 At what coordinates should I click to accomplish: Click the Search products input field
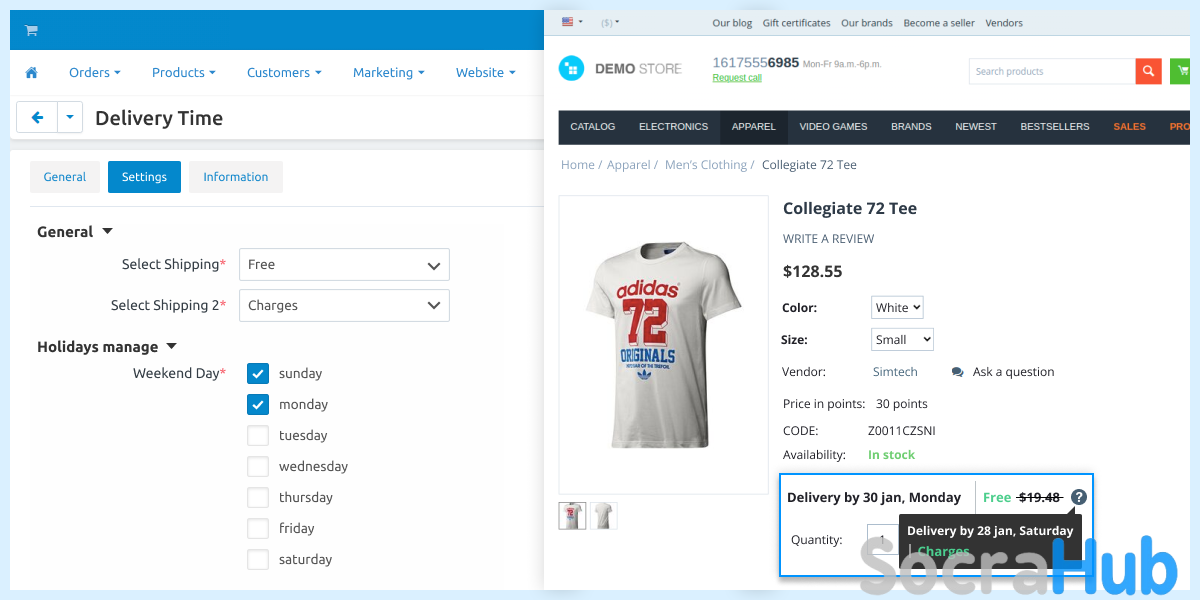1051,72
